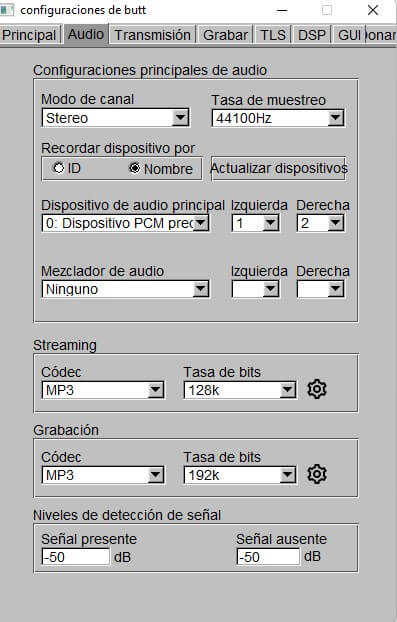Open the Tasa de muestreo dropdown
This screenshot has width=397, height=622.
click(x=278, y=118)
